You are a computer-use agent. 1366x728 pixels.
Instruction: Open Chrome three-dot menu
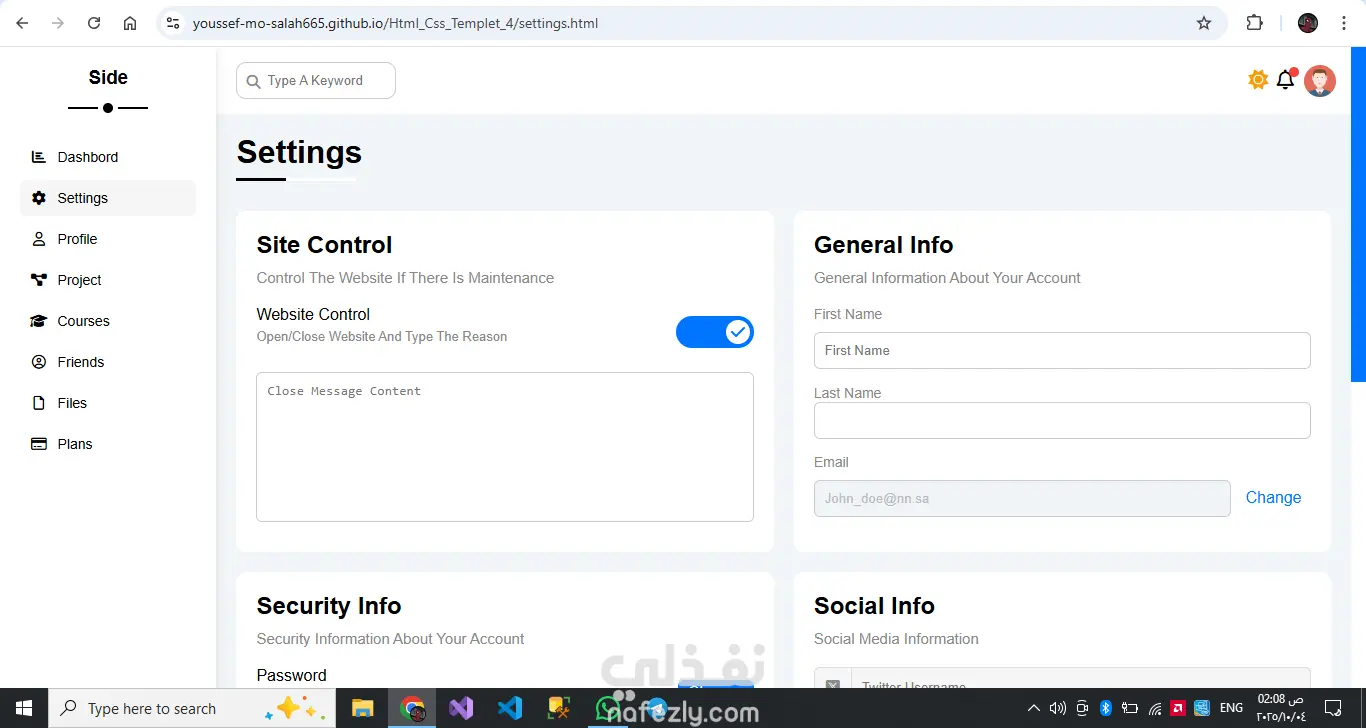tap(1343, 23)
